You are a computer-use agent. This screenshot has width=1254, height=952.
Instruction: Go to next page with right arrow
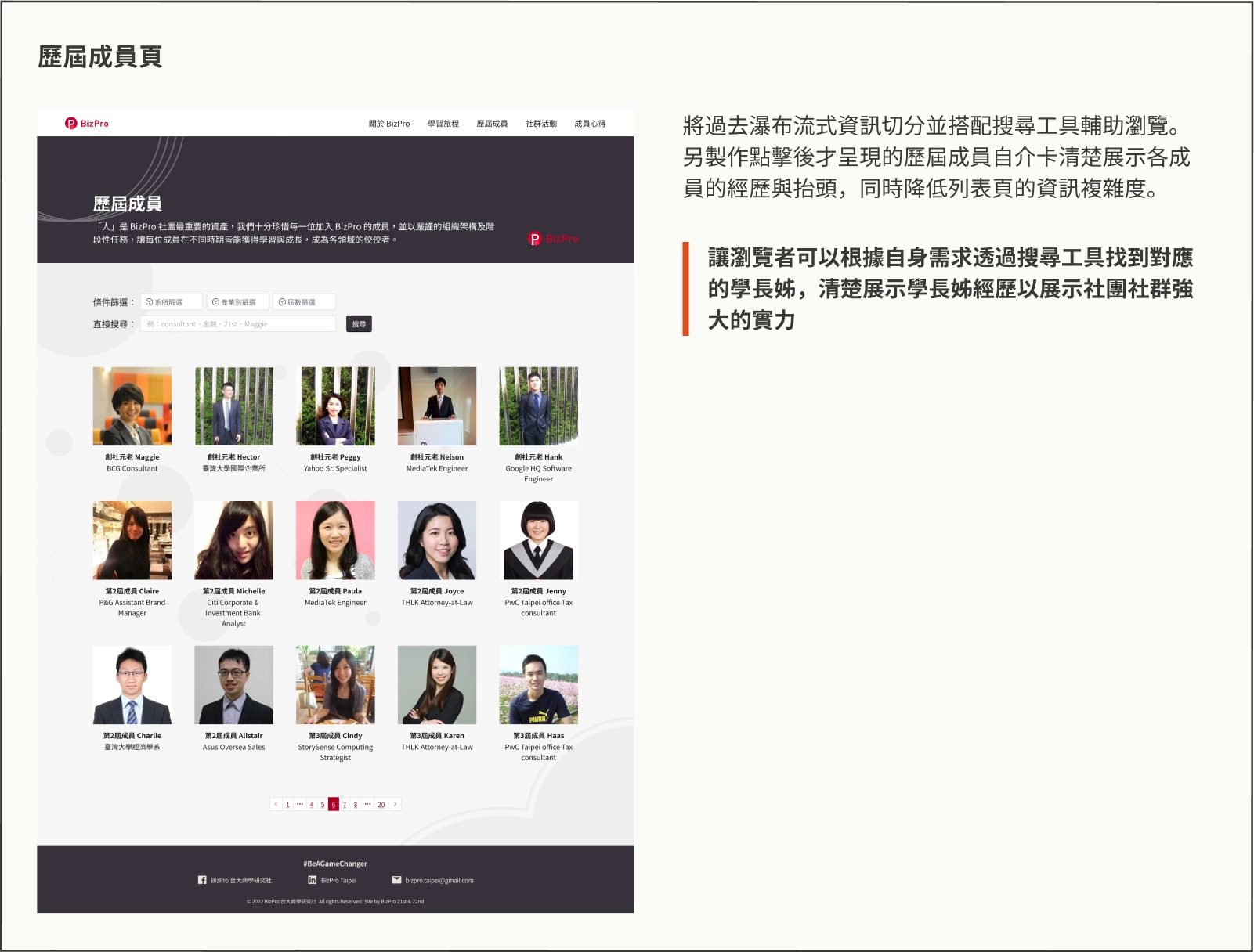(x=395, y=804)
